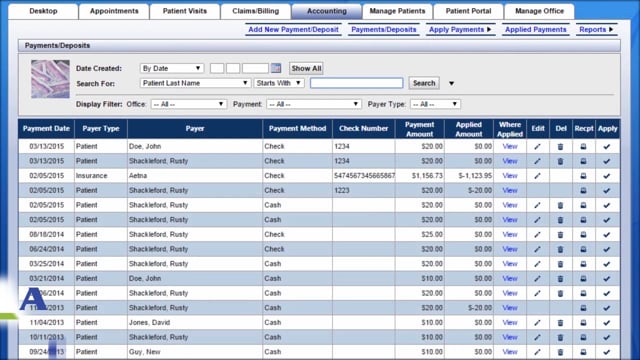Click check number 5474567345665867 cell
Image resolution: width=640 pixels, height=360 pixels.
364,176
